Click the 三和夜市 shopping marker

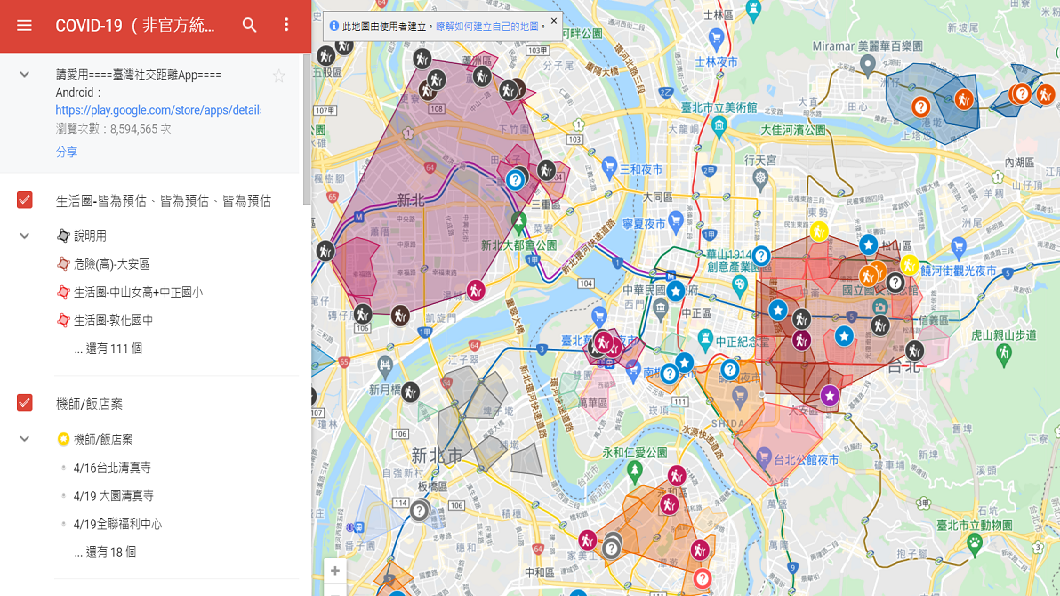point(609,166)
